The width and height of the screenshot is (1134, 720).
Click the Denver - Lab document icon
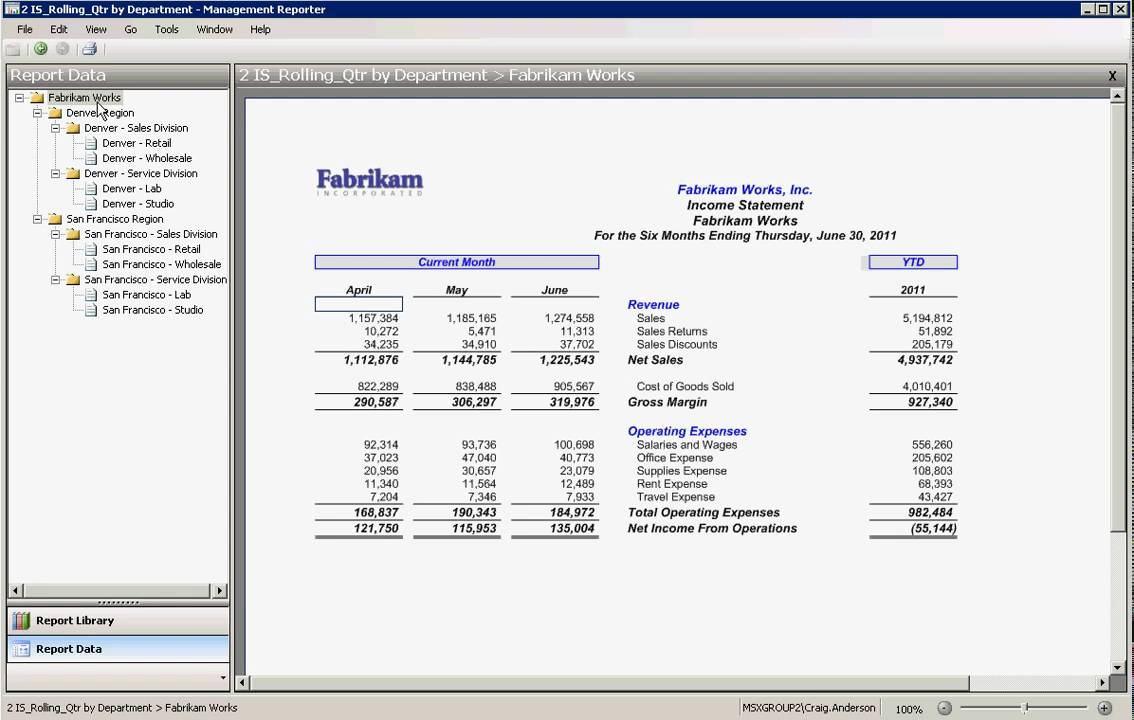click(91, 189)
